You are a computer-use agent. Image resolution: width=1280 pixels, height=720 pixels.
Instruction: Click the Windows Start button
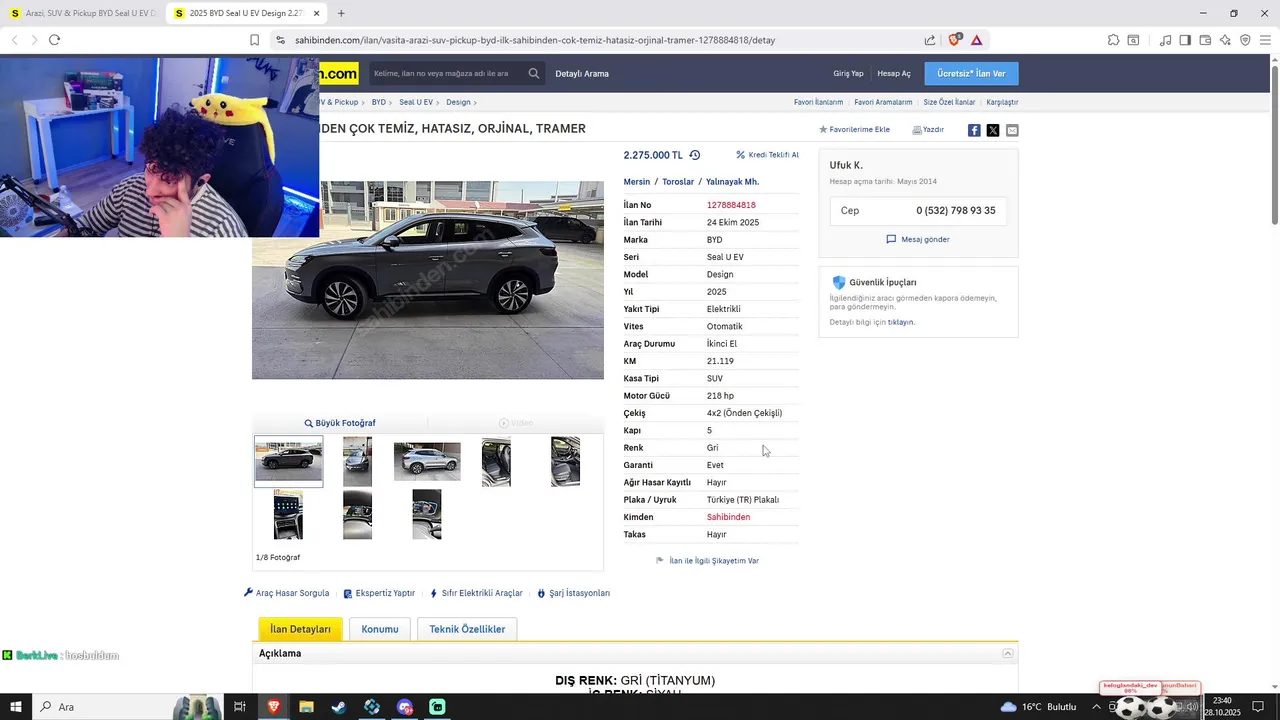tap(16, 707)
